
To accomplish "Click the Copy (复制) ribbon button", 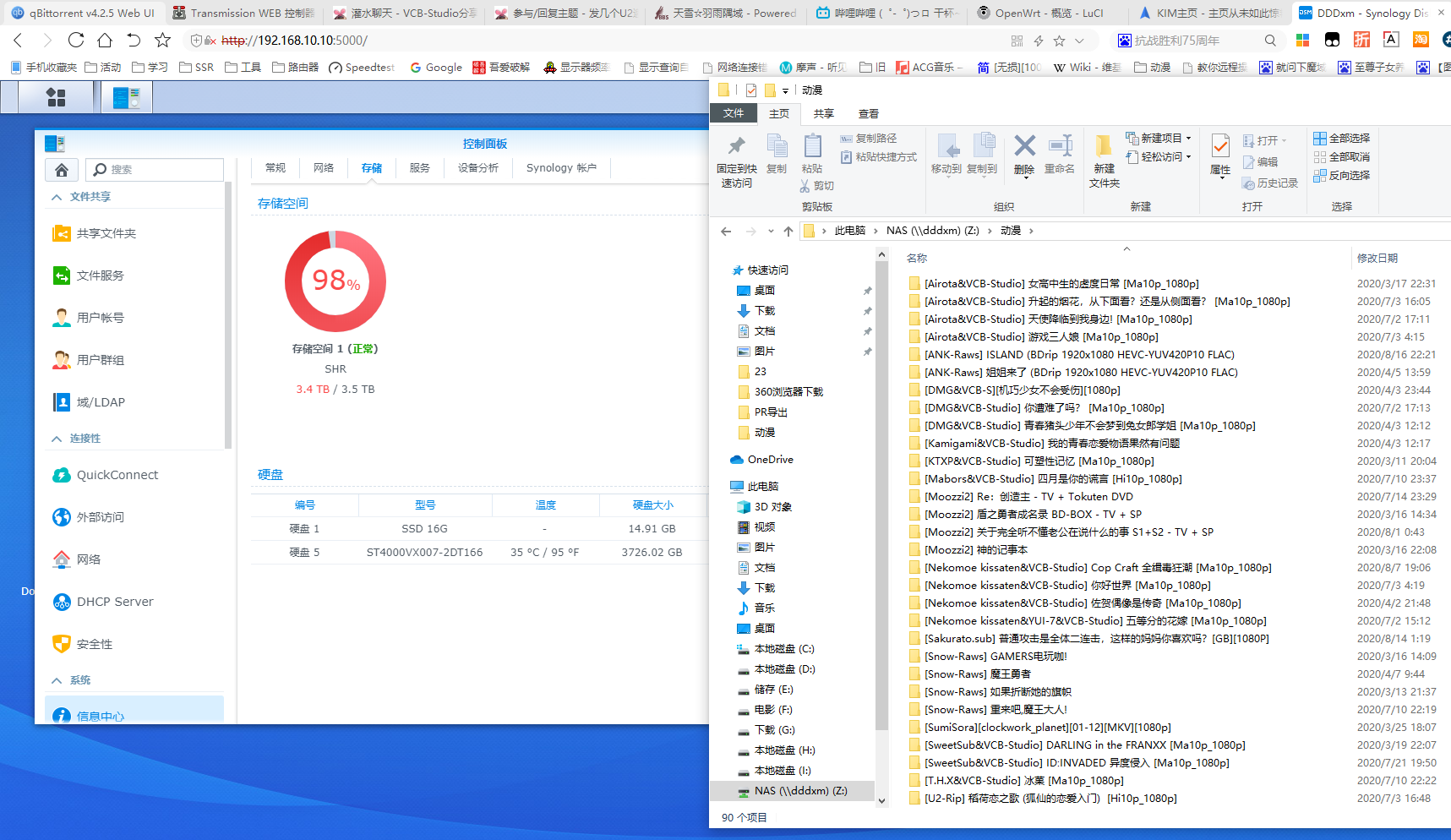I will point(777,154).
